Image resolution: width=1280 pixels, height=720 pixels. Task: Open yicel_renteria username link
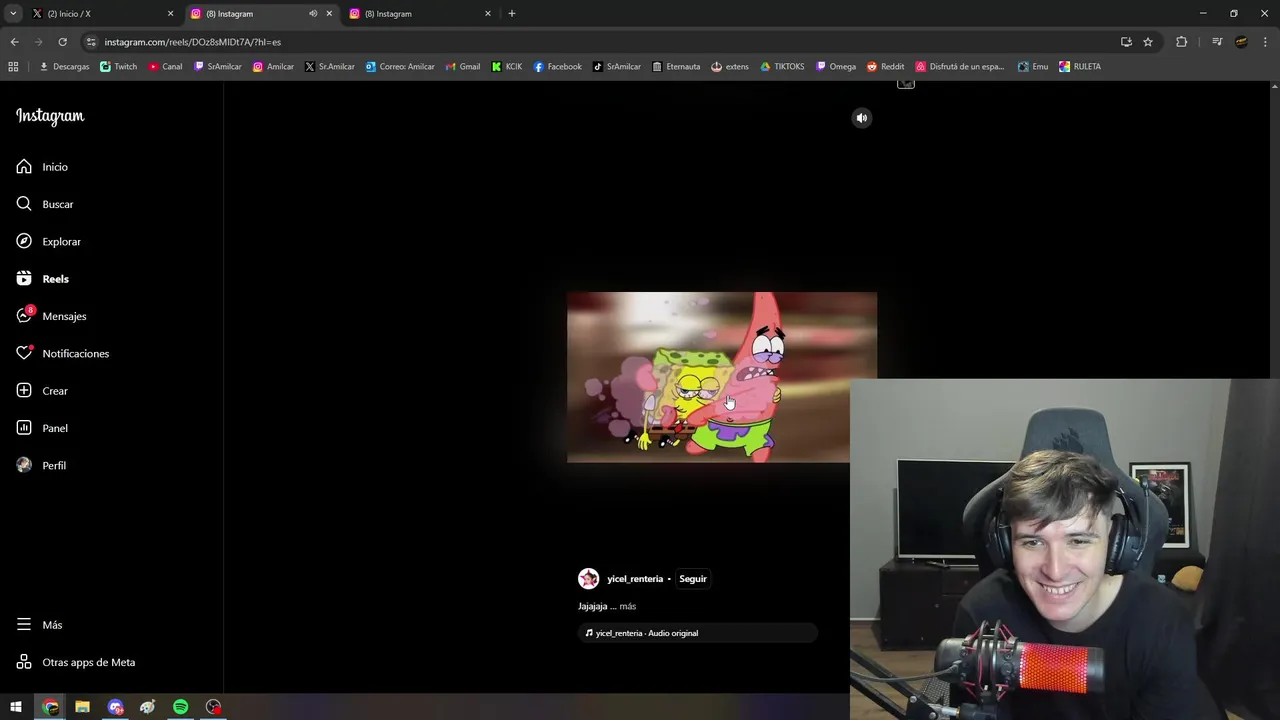(x=635, y=579)
